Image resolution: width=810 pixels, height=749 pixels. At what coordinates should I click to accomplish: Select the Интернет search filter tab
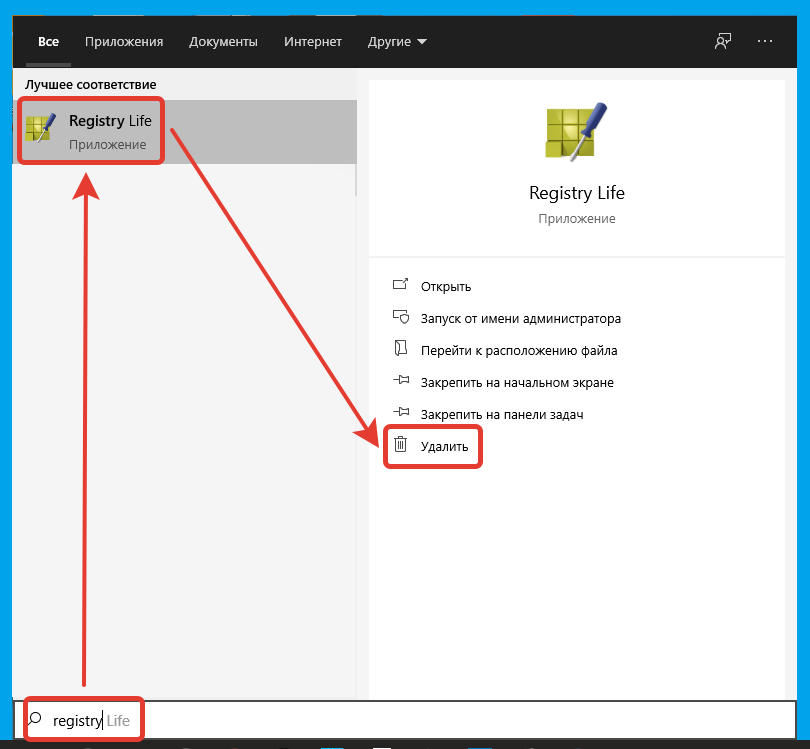313,42
